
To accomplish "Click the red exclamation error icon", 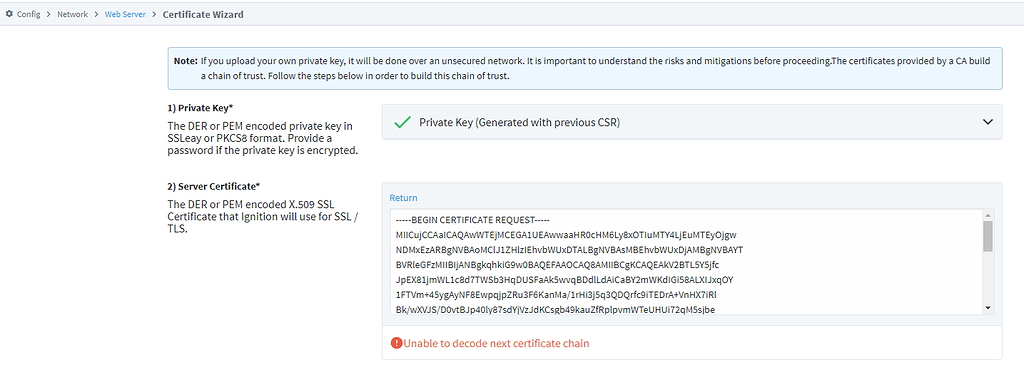I will [x=396, y=343].
